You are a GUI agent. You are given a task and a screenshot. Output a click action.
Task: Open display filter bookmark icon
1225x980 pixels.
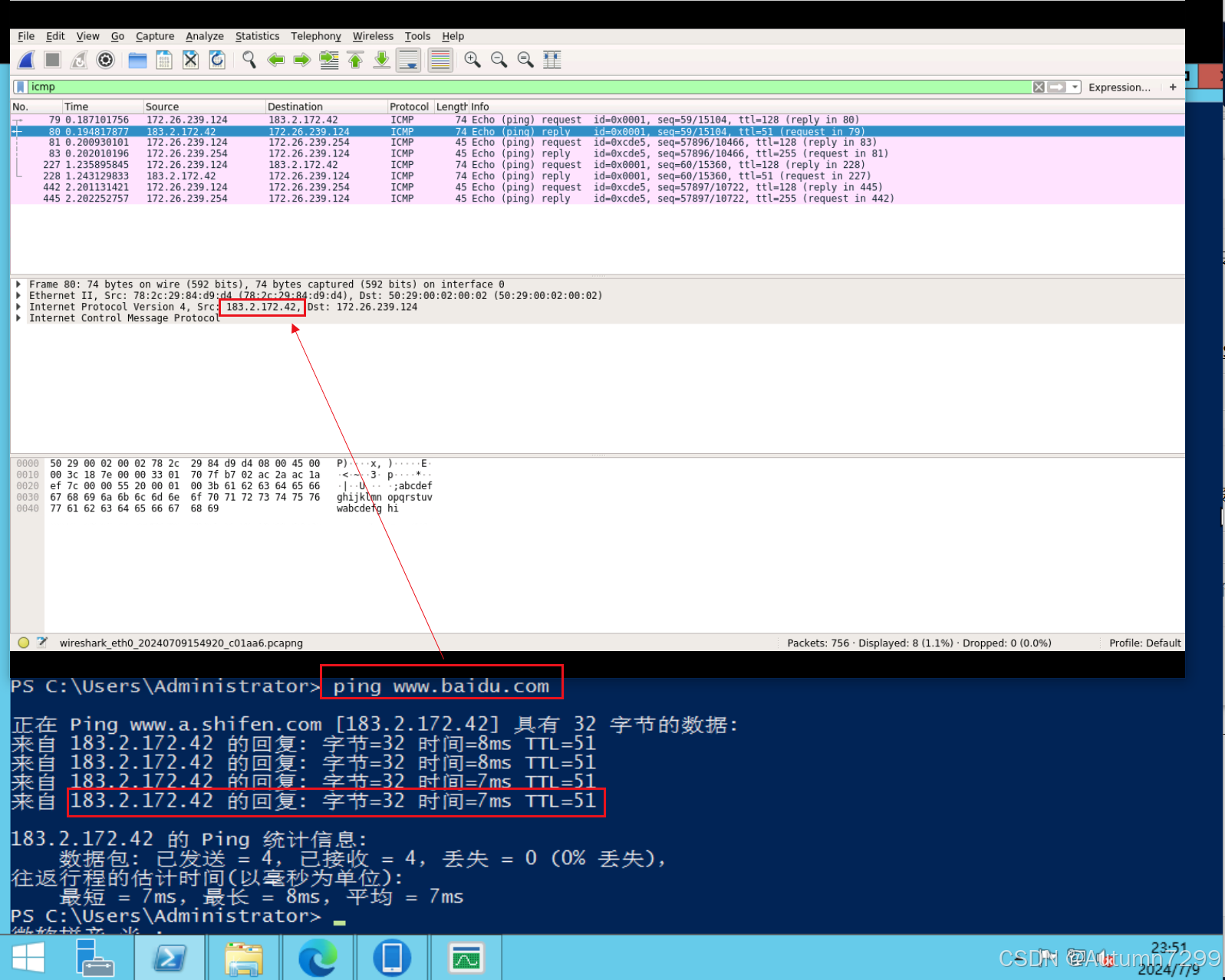coord(21,87)
